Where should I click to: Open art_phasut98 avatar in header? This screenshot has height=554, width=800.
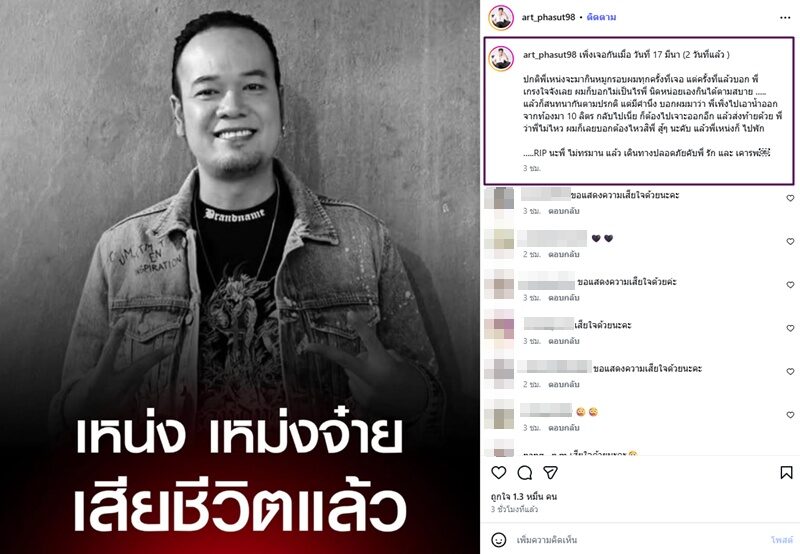pos(501,18)
